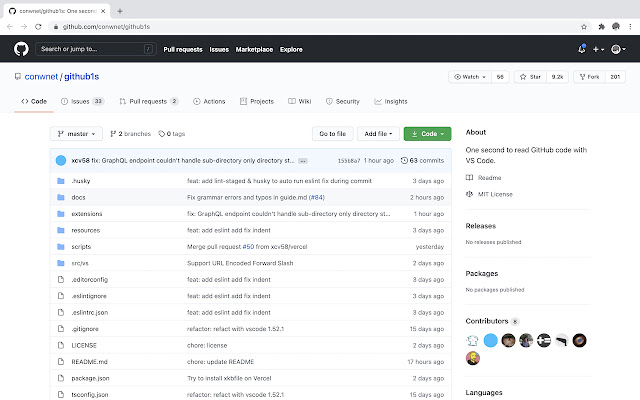Viewport: 640px width, 400px height.
Task: Open the #50 pull request link
Action: 248,247
